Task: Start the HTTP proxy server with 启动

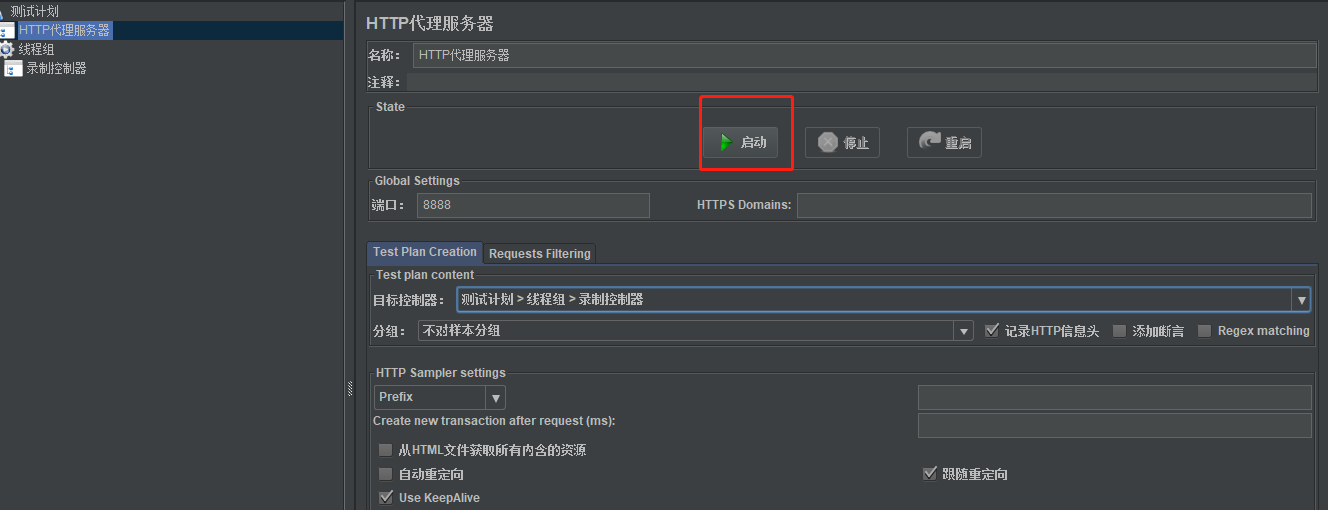Action: click(x=740, y=143)
